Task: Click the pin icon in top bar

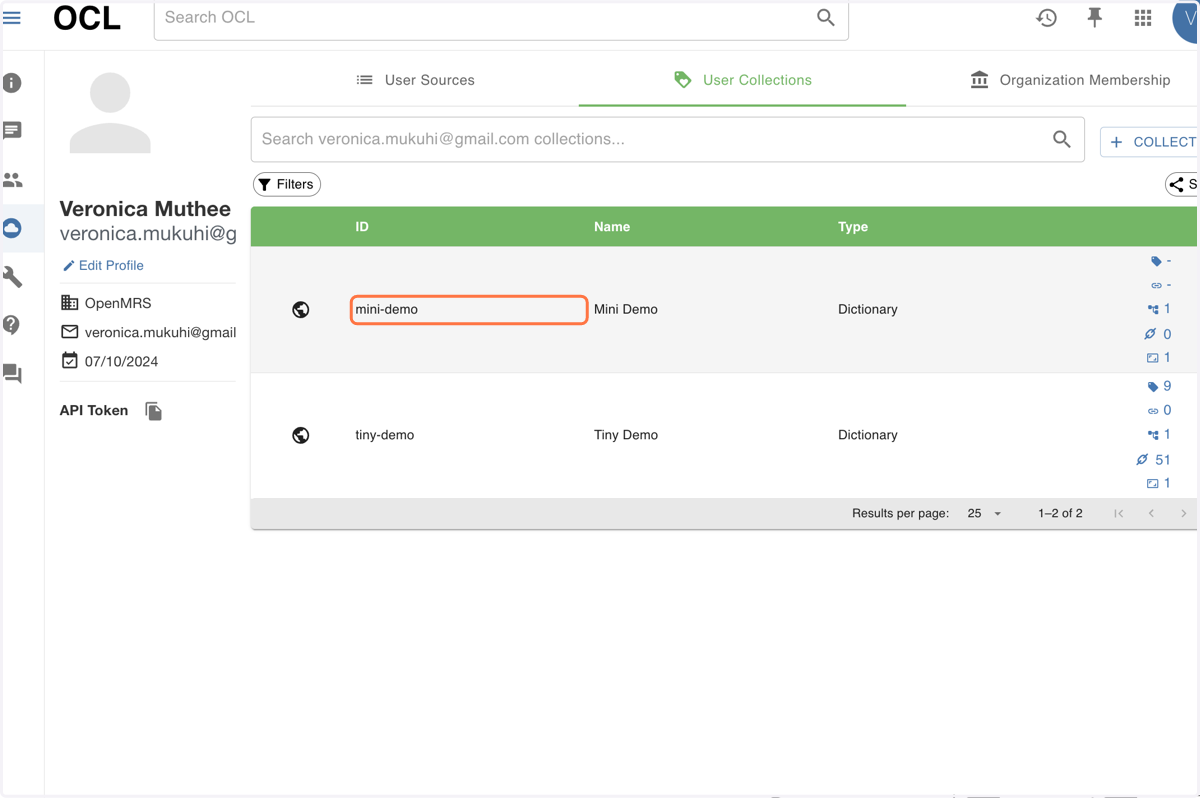Action: tap(1095, 18)
